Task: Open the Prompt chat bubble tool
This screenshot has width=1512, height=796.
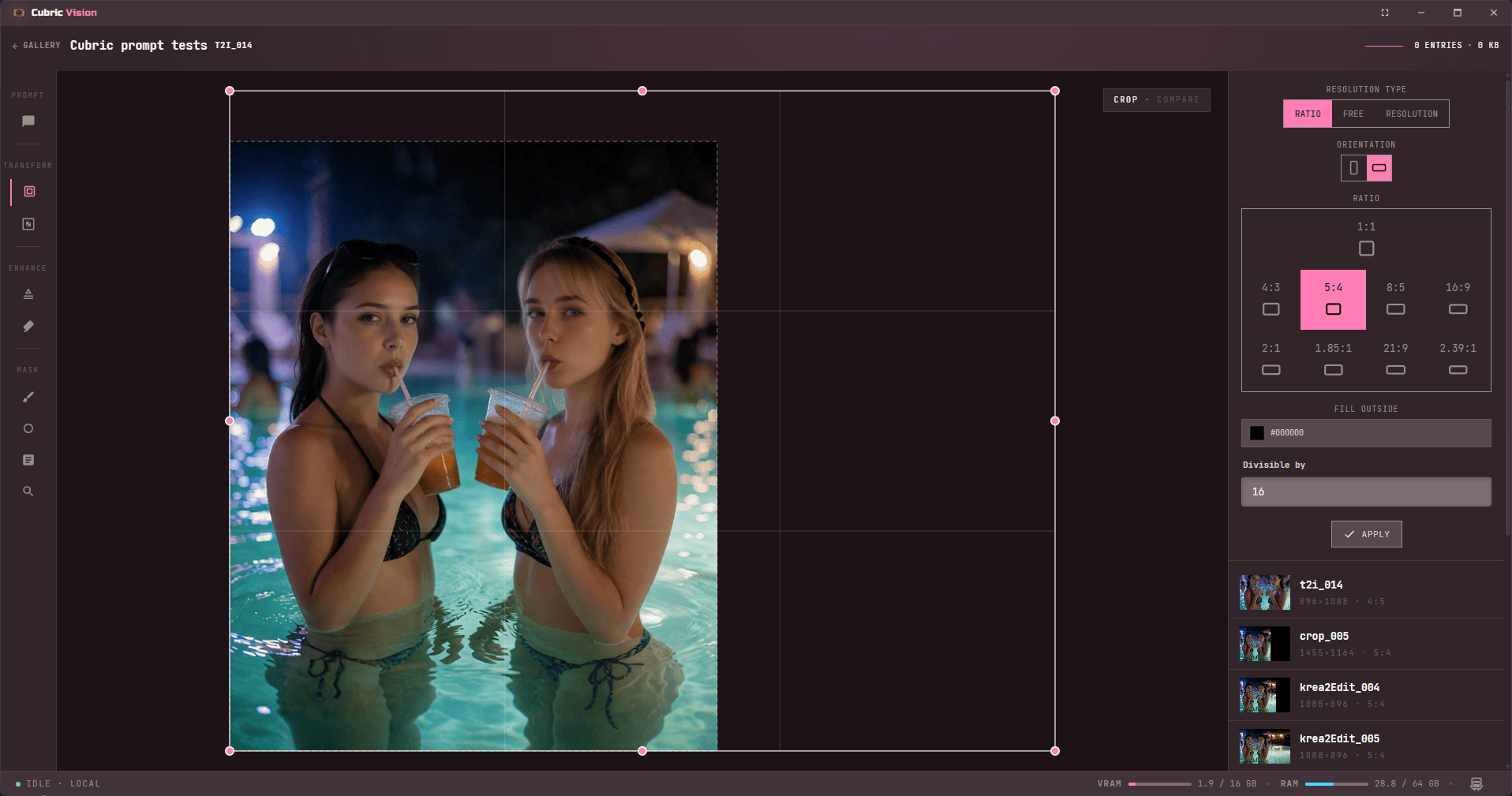Action: pyautogui.click(x=28, y=121)
